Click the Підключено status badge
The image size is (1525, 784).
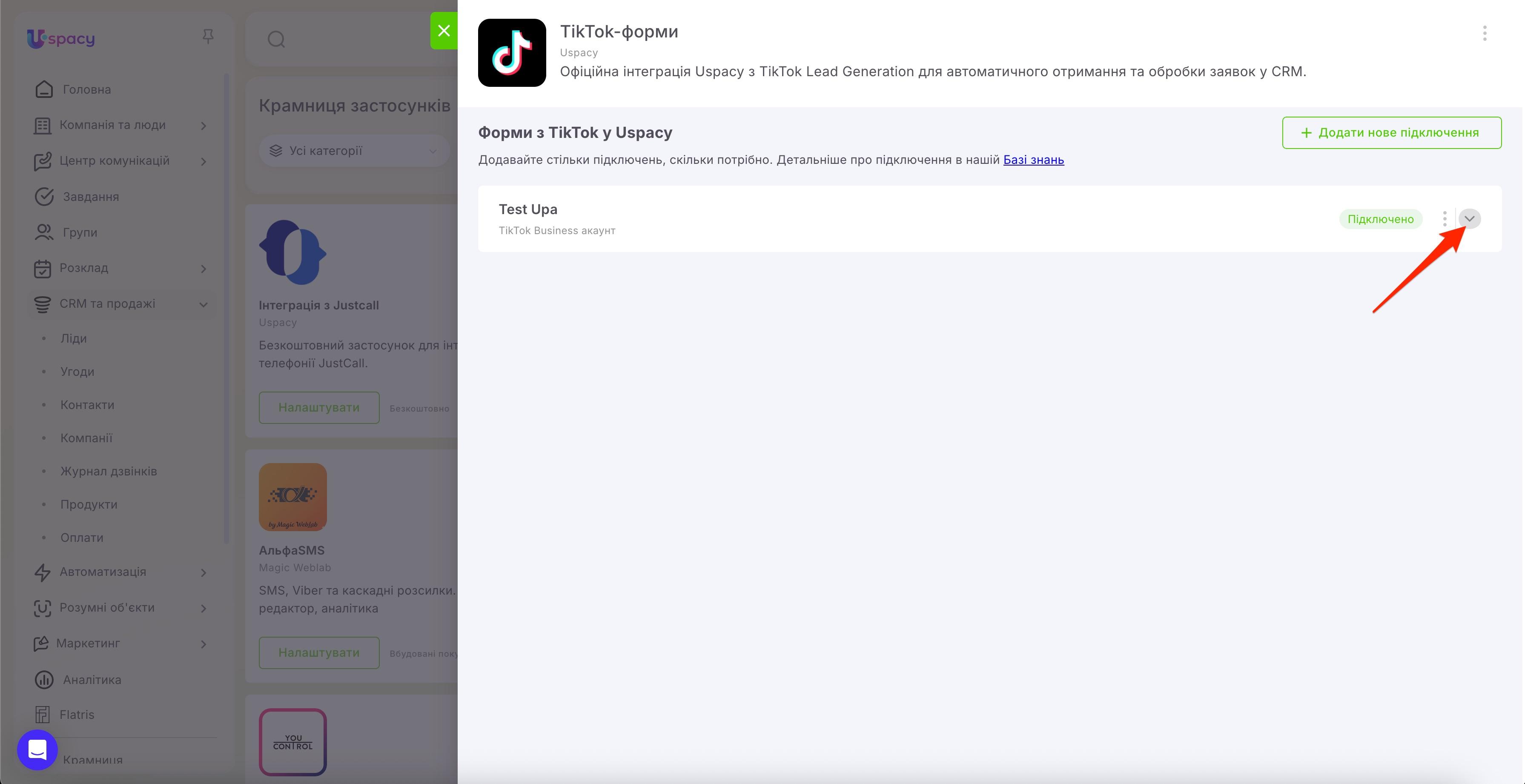1381,219
